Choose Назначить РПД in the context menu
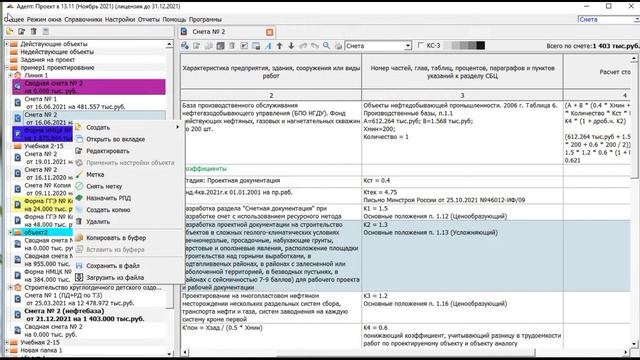640x360 pixels. (128, 198)
